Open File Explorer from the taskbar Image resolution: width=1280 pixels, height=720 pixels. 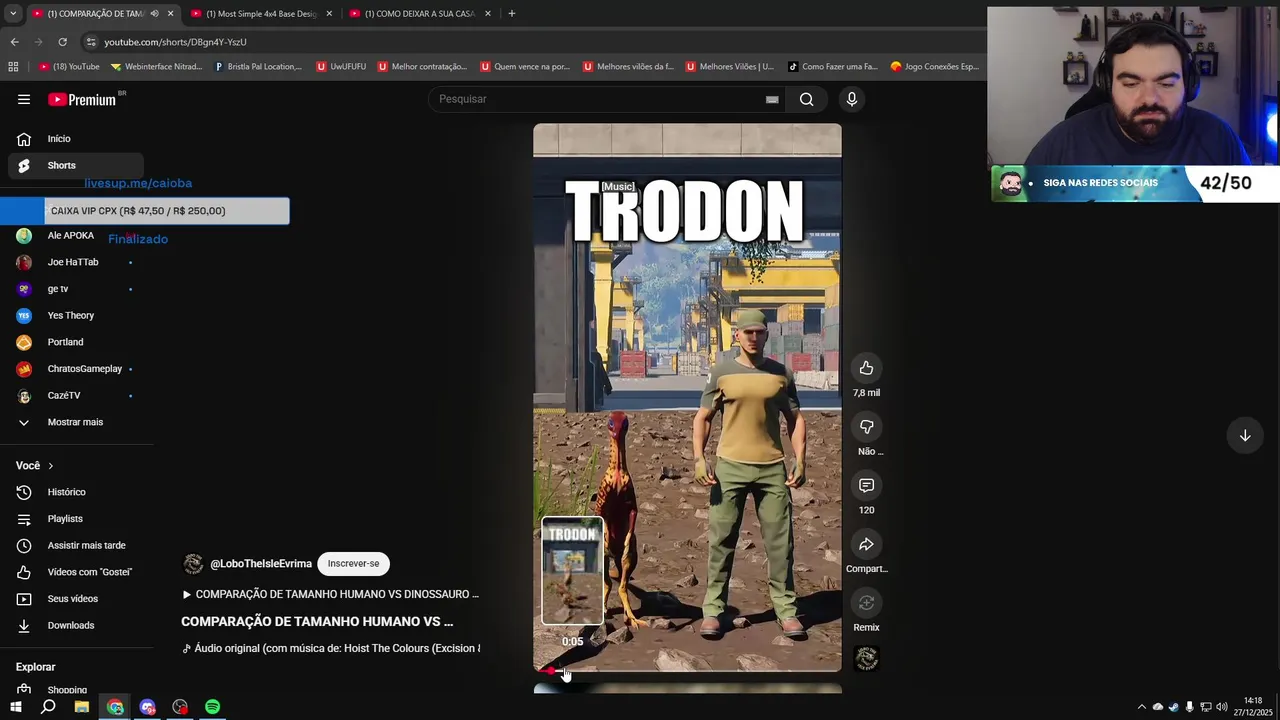click(x=82, y=707)
